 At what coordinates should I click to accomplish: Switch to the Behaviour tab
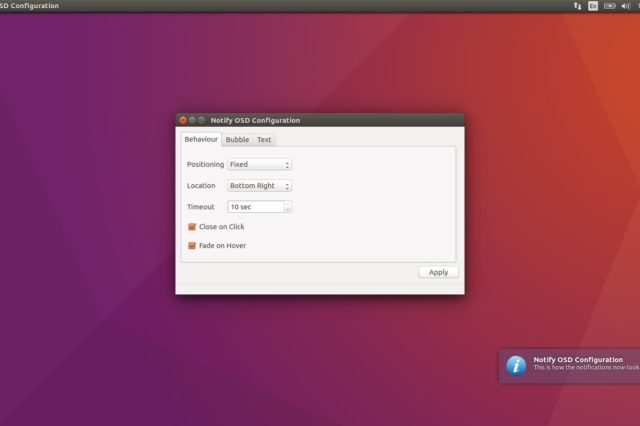[x=201, y=140]
